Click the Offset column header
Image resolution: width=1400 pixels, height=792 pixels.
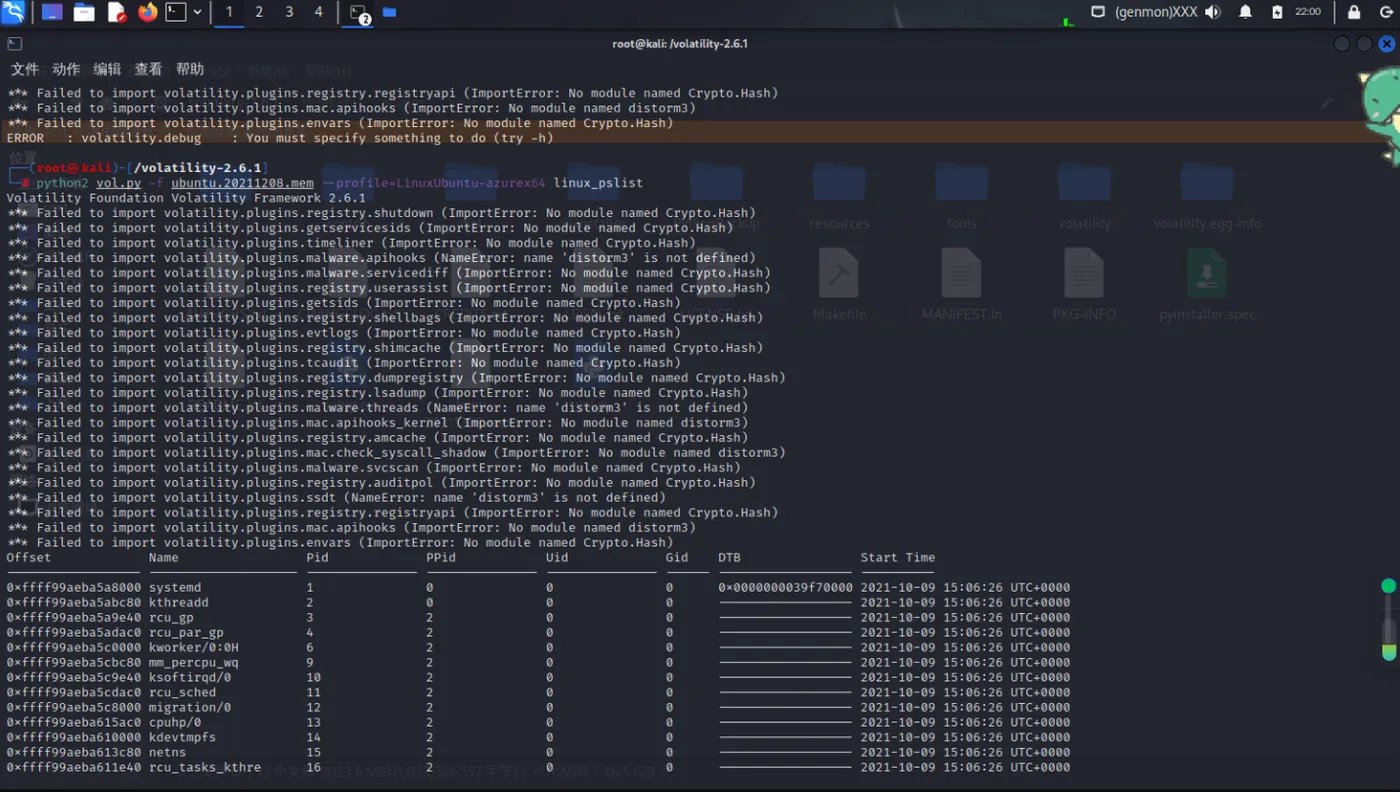pyautogui.click(x=29, y=558)
